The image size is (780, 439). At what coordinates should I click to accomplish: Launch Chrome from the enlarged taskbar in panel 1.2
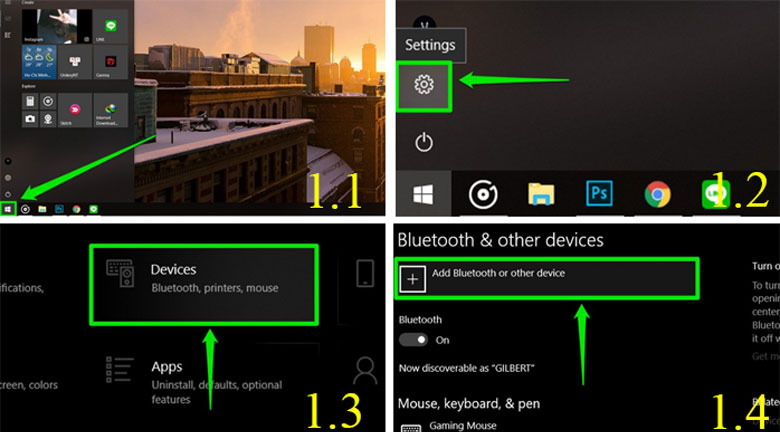pyautogui.click(x=657, y=194)
